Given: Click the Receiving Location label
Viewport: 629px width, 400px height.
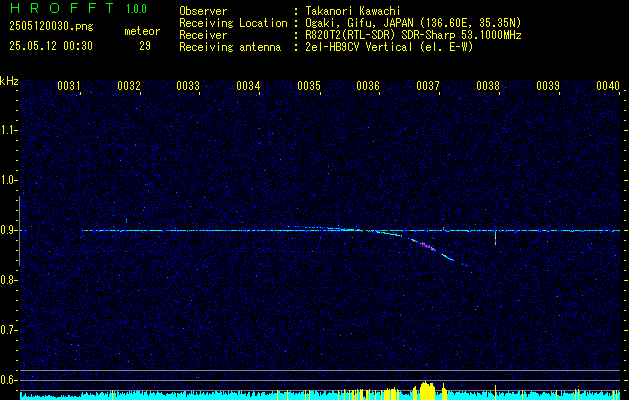Looking at the screenshot, I should point(233,23).
